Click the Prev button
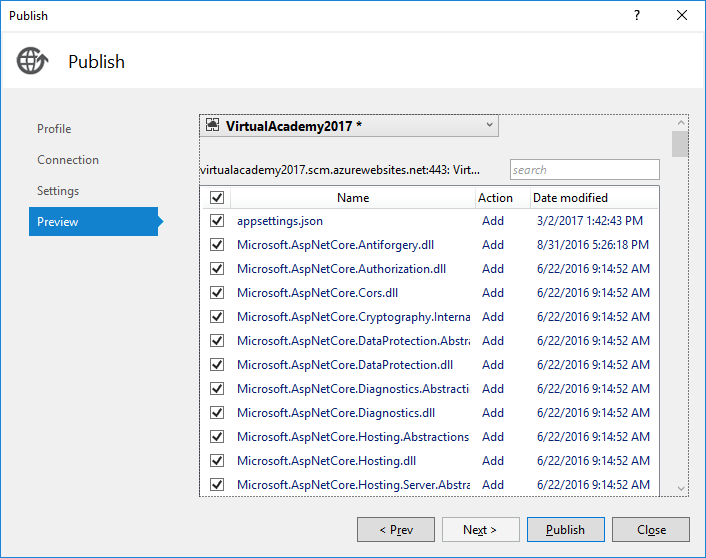706x558 pixels. coord(395,530)
